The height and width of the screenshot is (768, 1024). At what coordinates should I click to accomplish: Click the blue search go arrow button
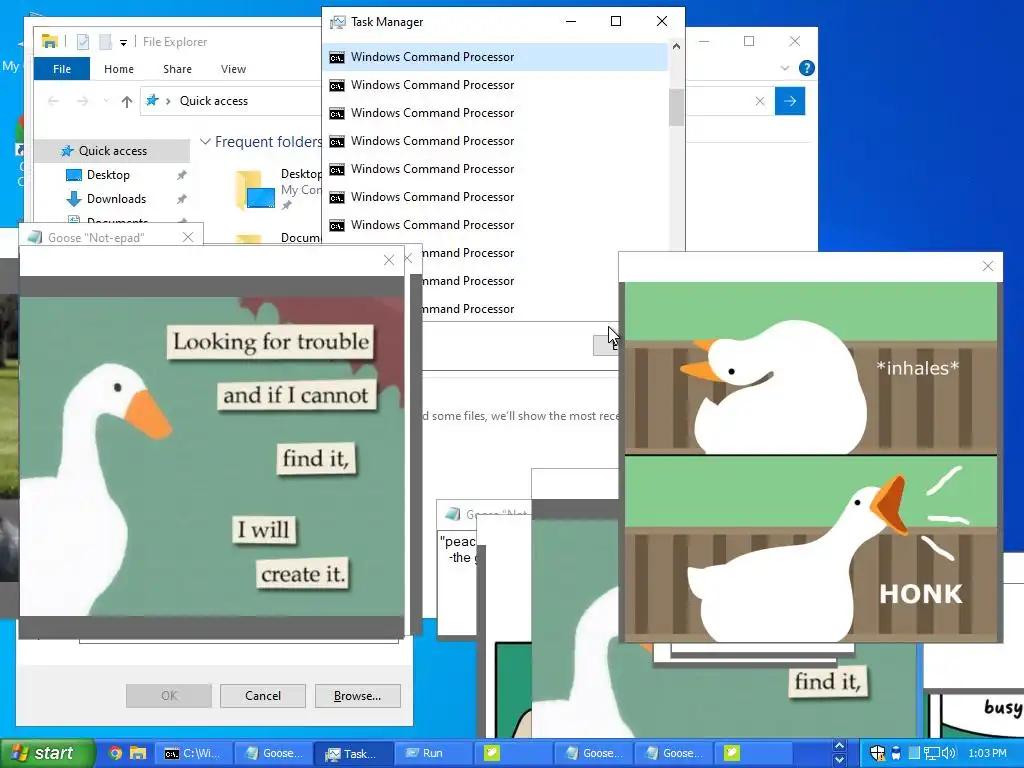point(790,101)
